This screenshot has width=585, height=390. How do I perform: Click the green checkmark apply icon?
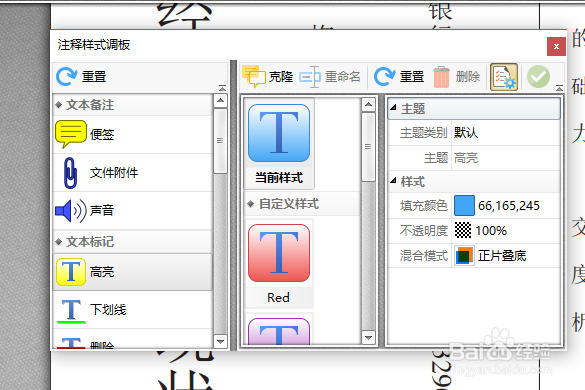coord(538,77)
